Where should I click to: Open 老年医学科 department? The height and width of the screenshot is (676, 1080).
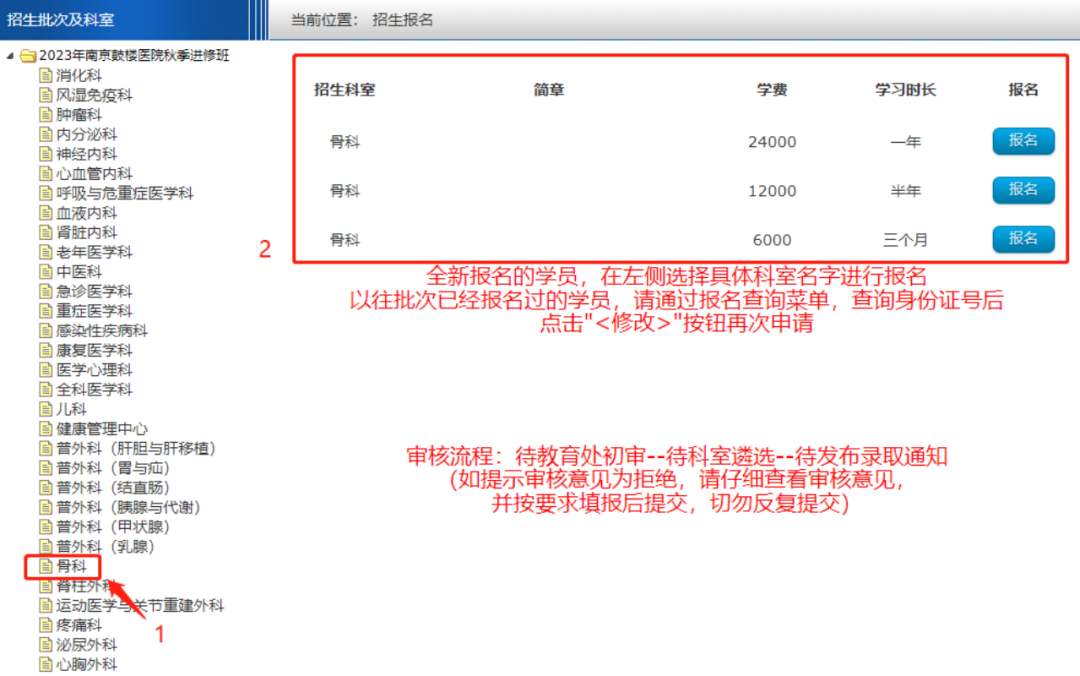pos(94,252)
